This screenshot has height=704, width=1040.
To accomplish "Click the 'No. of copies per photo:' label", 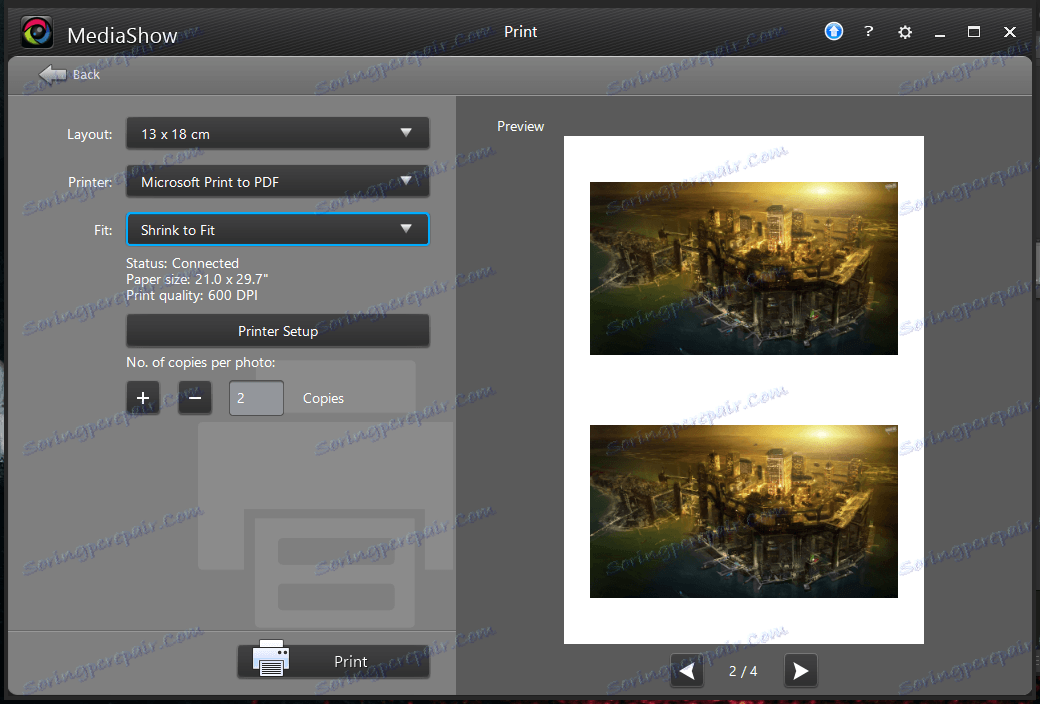I will coord(200,362).
